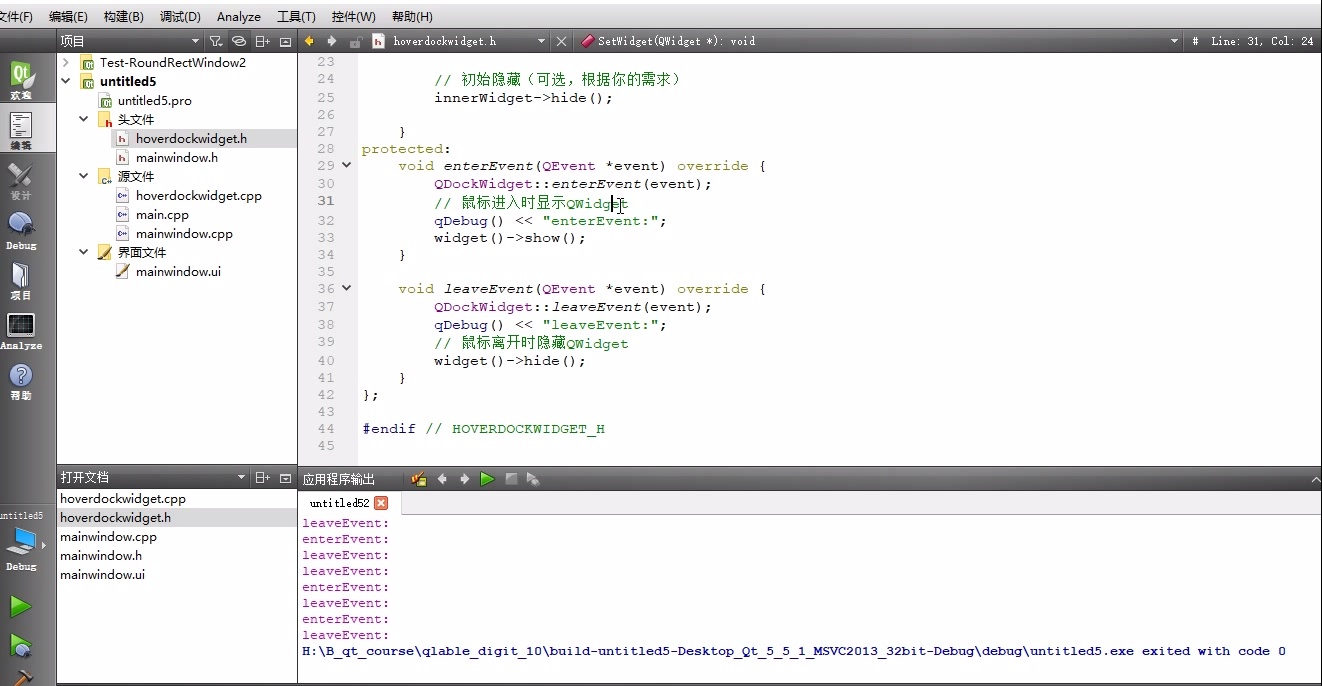Click the next output item arrow
1322x686 pixels.
[x=463, y=479]
